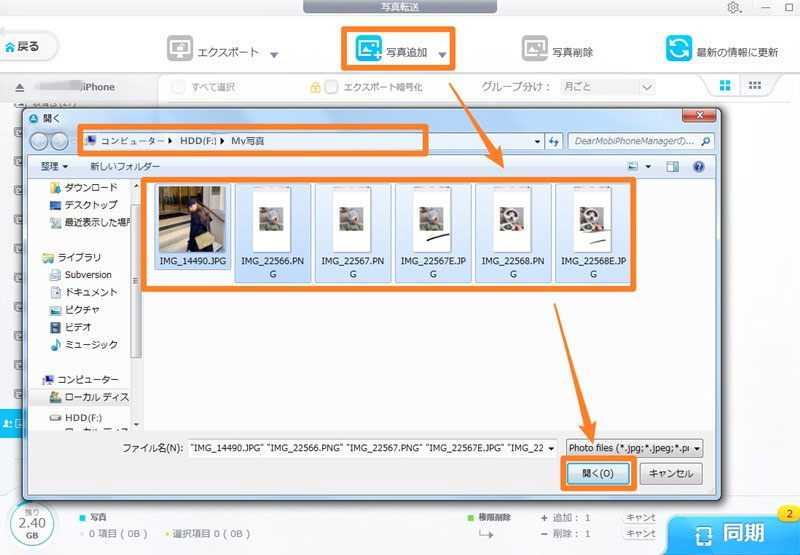800x555 pixels.
Task: Open the view options dropdown arrow
Action: 648,166
